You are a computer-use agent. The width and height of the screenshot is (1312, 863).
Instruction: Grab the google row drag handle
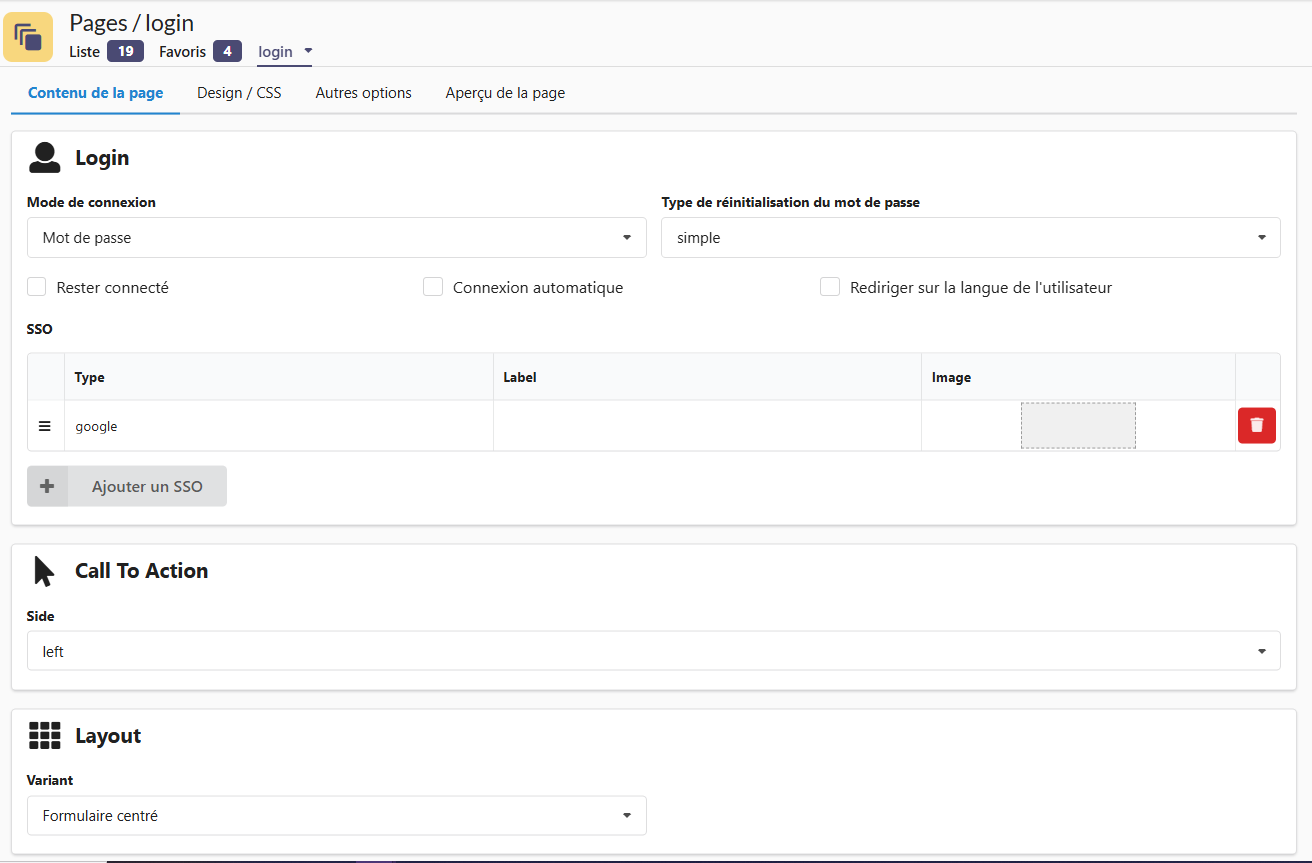click(x=45, y=426)
